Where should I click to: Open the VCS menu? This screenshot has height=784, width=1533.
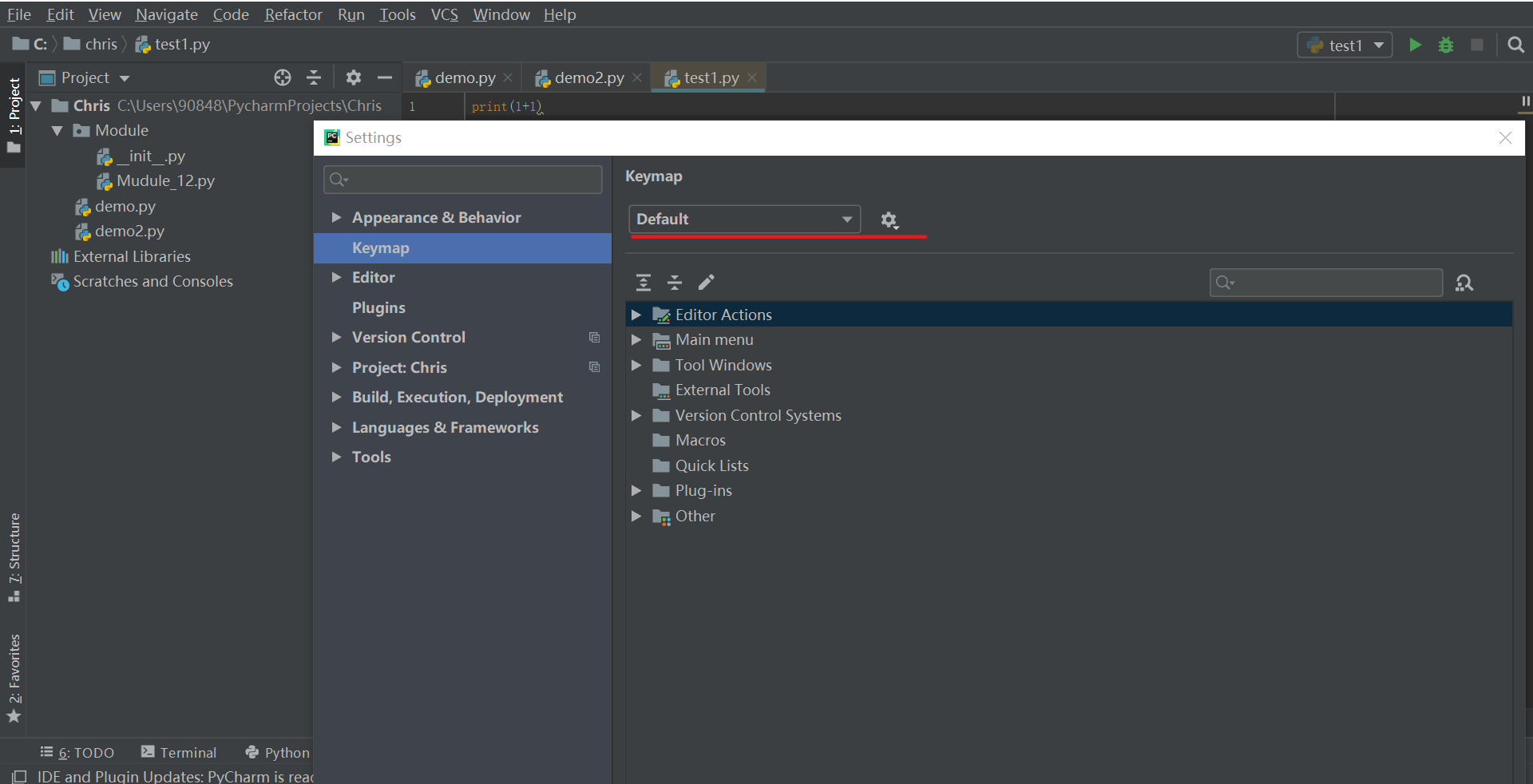pos(445,14)
